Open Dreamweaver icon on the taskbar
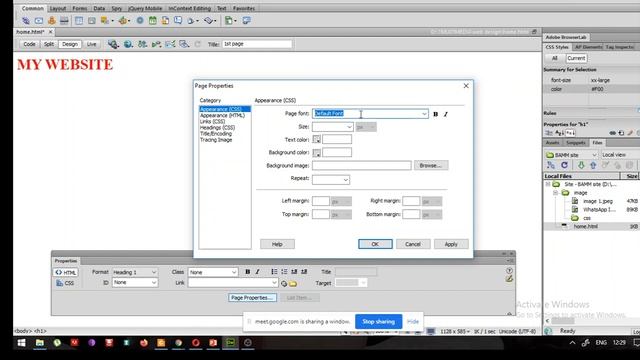The height and width of the screenshot is (360, 640). click(230, 343)
